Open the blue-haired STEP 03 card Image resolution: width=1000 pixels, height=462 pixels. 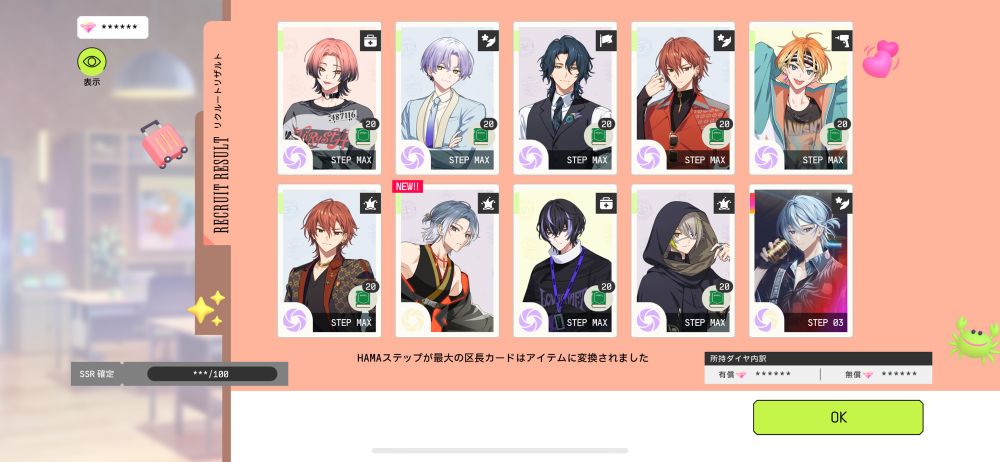(801, 260)
